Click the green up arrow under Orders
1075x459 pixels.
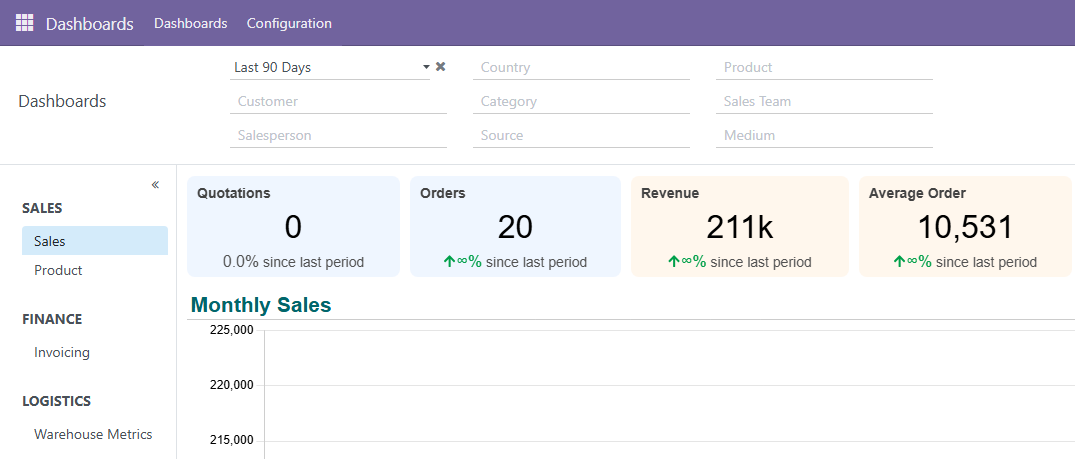450,261
